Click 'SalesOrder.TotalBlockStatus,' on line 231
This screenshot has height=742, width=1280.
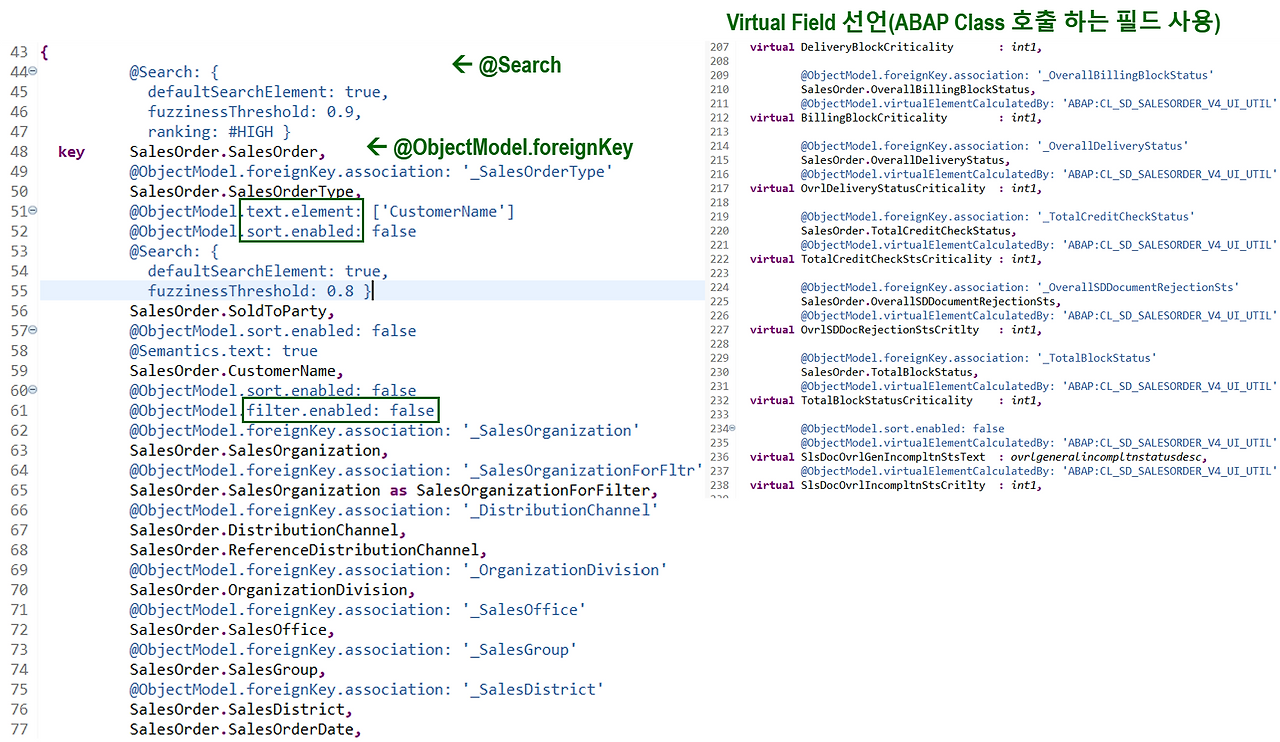click(x=889, y=372)
